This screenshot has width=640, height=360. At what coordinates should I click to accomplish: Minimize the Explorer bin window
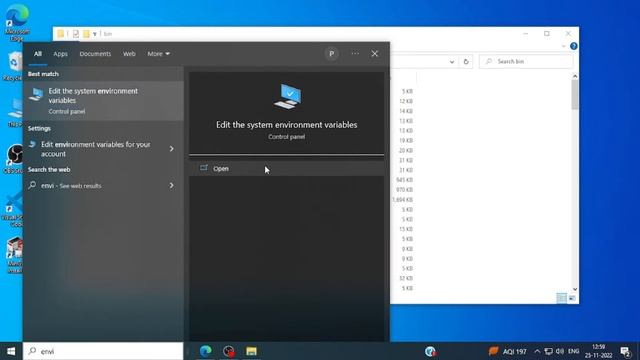[x=525, y=33]
